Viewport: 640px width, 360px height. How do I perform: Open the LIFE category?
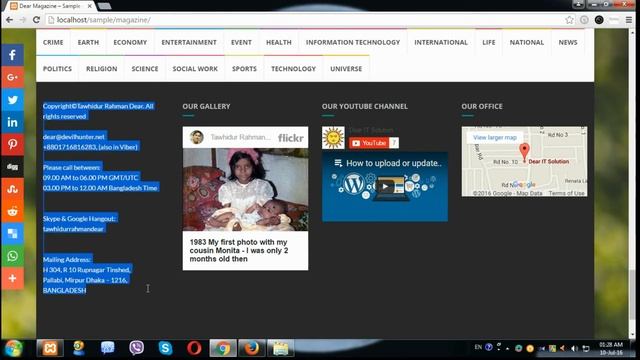489,42
